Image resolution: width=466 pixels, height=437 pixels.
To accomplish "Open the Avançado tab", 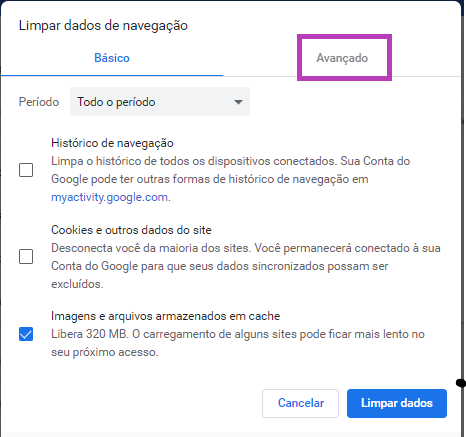I will [342, 58].
